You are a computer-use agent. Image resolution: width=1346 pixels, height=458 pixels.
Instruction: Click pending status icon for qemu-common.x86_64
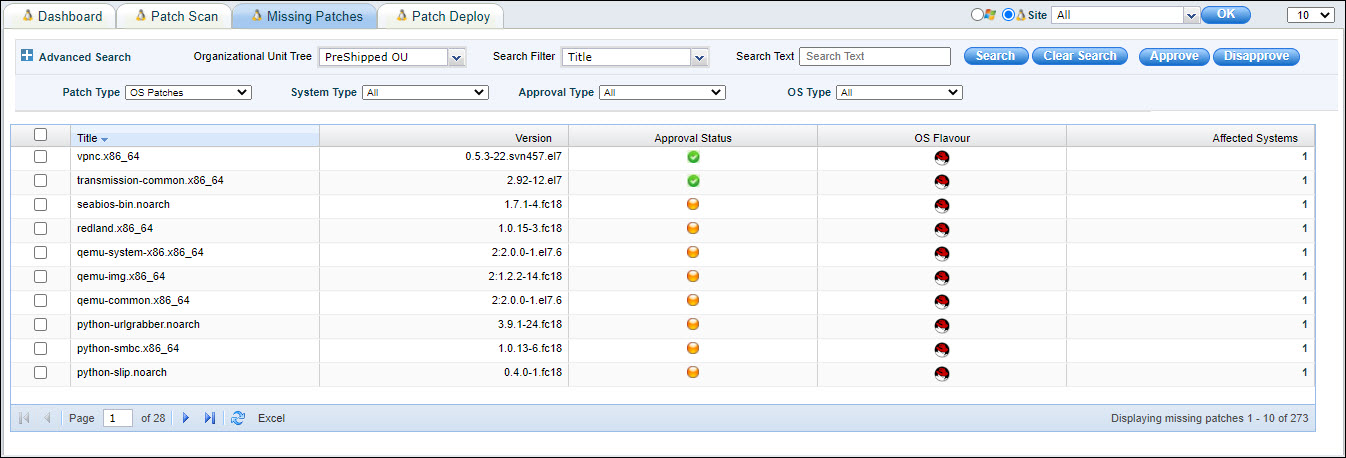[693, 300]
